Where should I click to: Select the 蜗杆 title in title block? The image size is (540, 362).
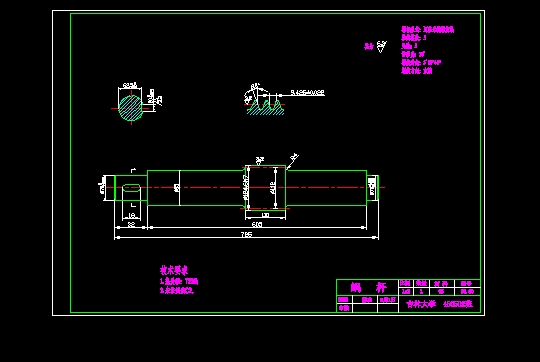click(x=368, y=287)
